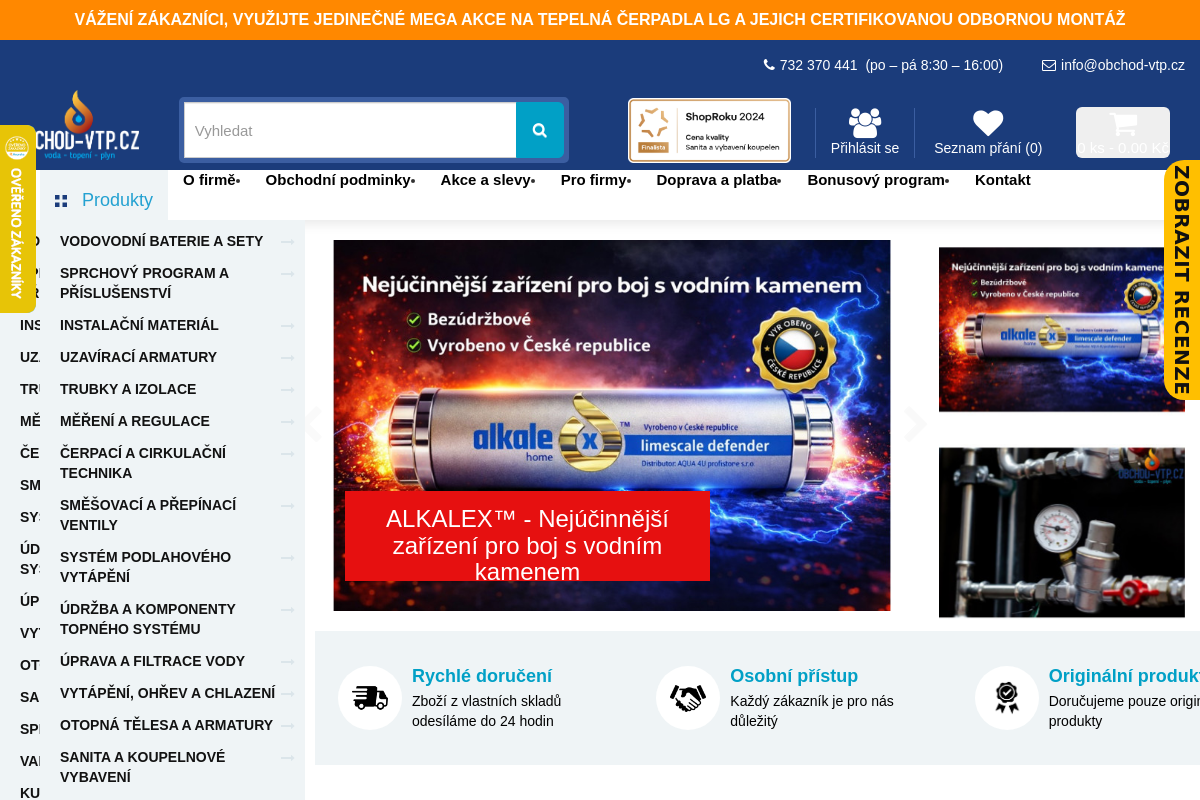Open Doprava a platba menu
This screenshot has height=800, width=1200.
pos(717,180)
